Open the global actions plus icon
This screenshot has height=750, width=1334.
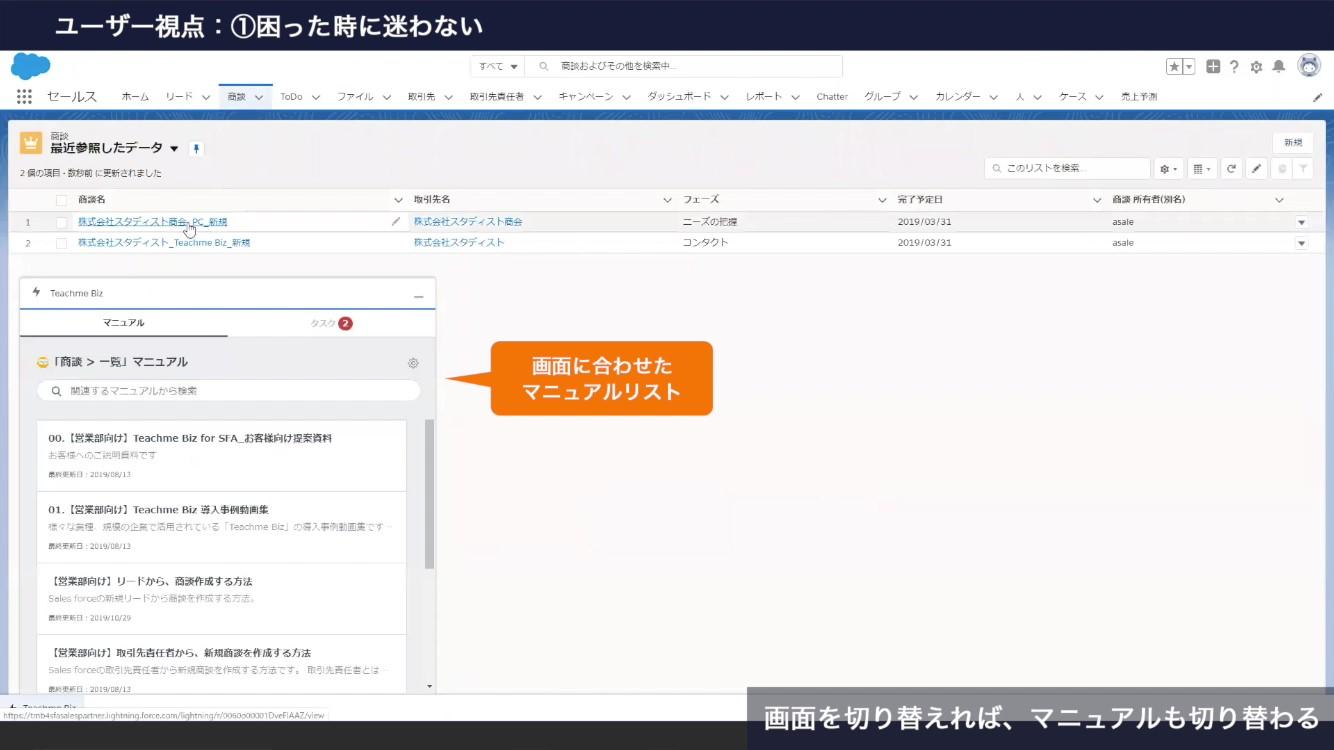1213,67
